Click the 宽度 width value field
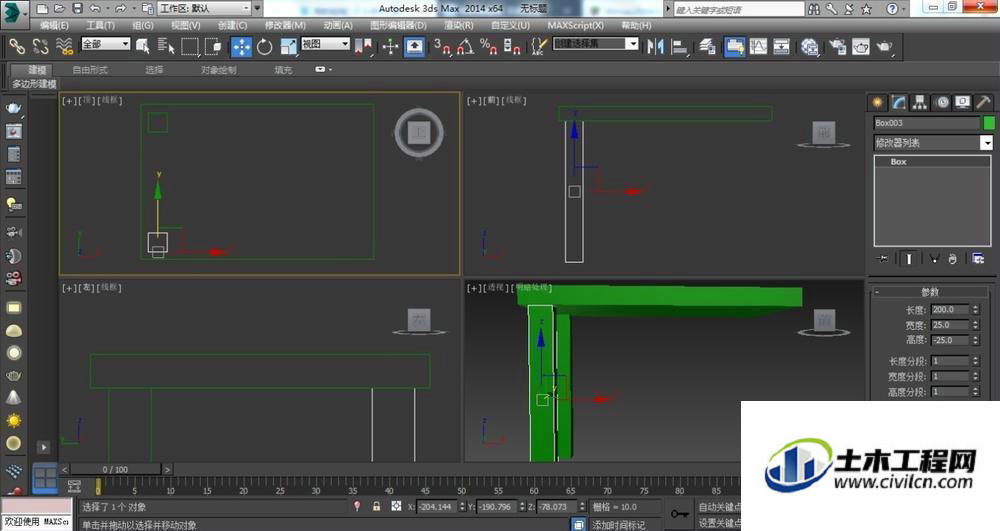The height and width of the screenshot is (531, 1000). tap(950, 325)
